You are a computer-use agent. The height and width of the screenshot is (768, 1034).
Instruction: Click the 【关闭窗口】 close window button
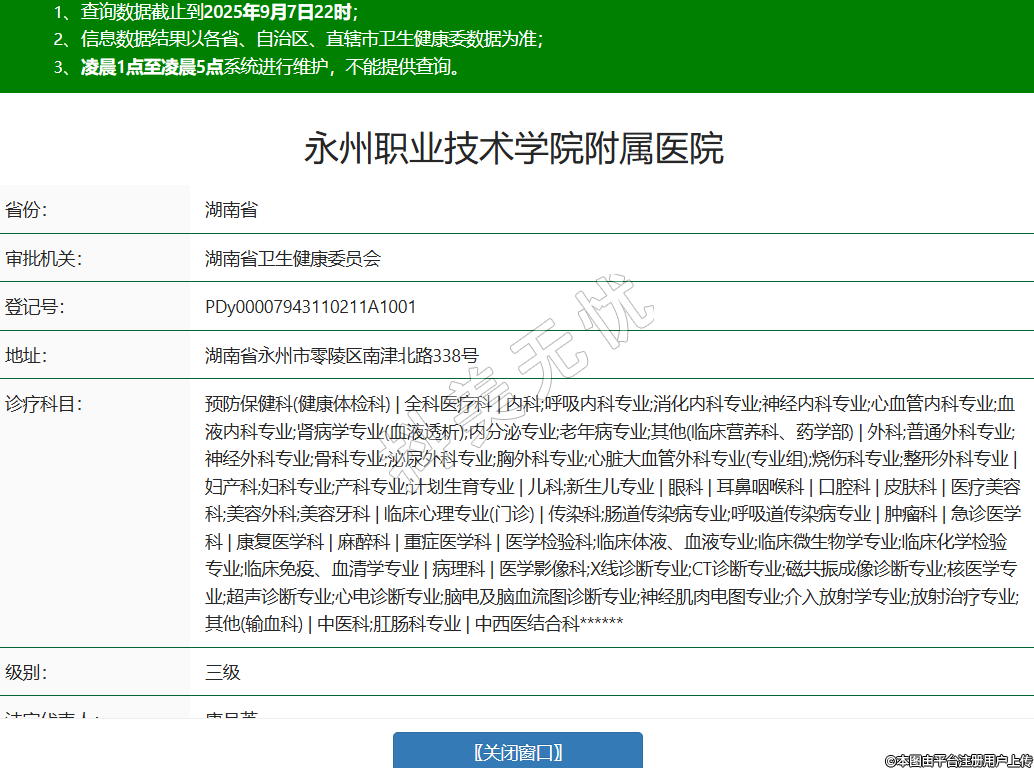point(517,752)
